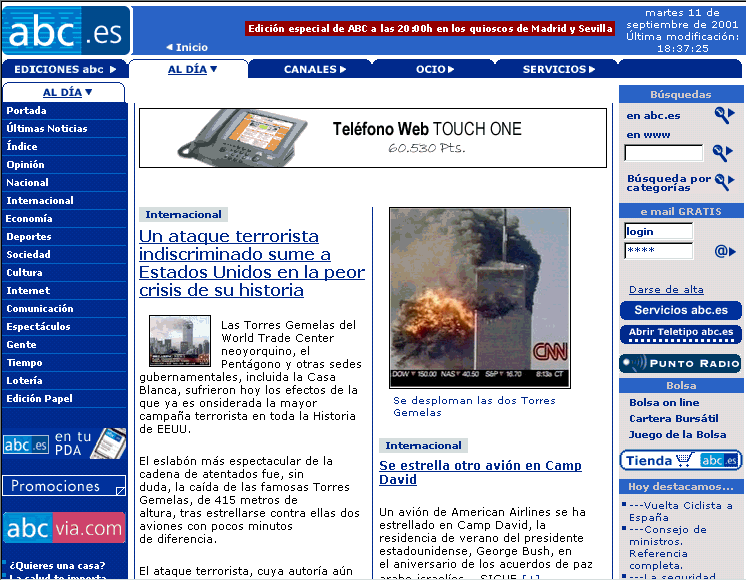
Task: Click the Internacional tag above terrorist headline
Action: 183,215
